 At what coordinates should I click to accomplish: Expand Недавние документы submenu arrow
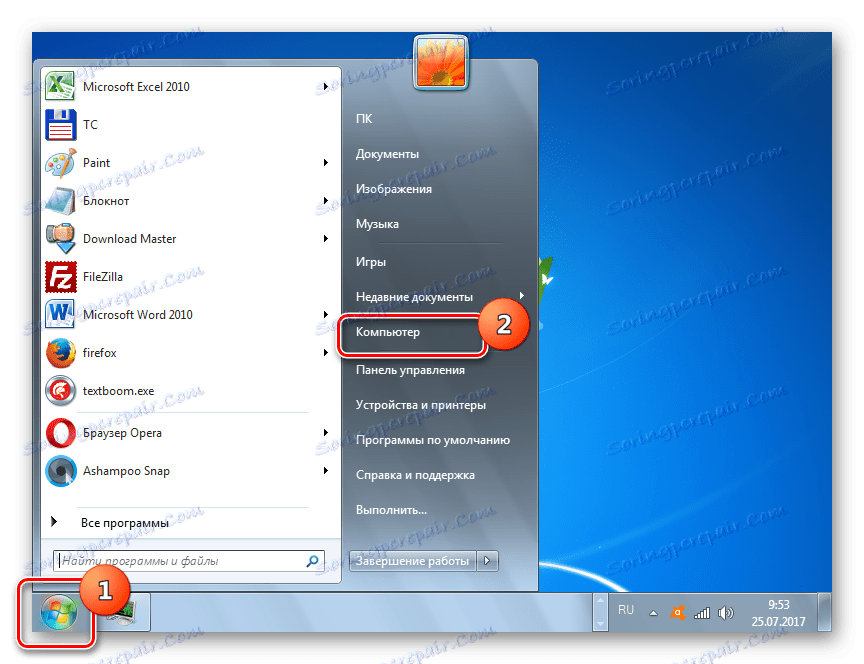[521, 296]
